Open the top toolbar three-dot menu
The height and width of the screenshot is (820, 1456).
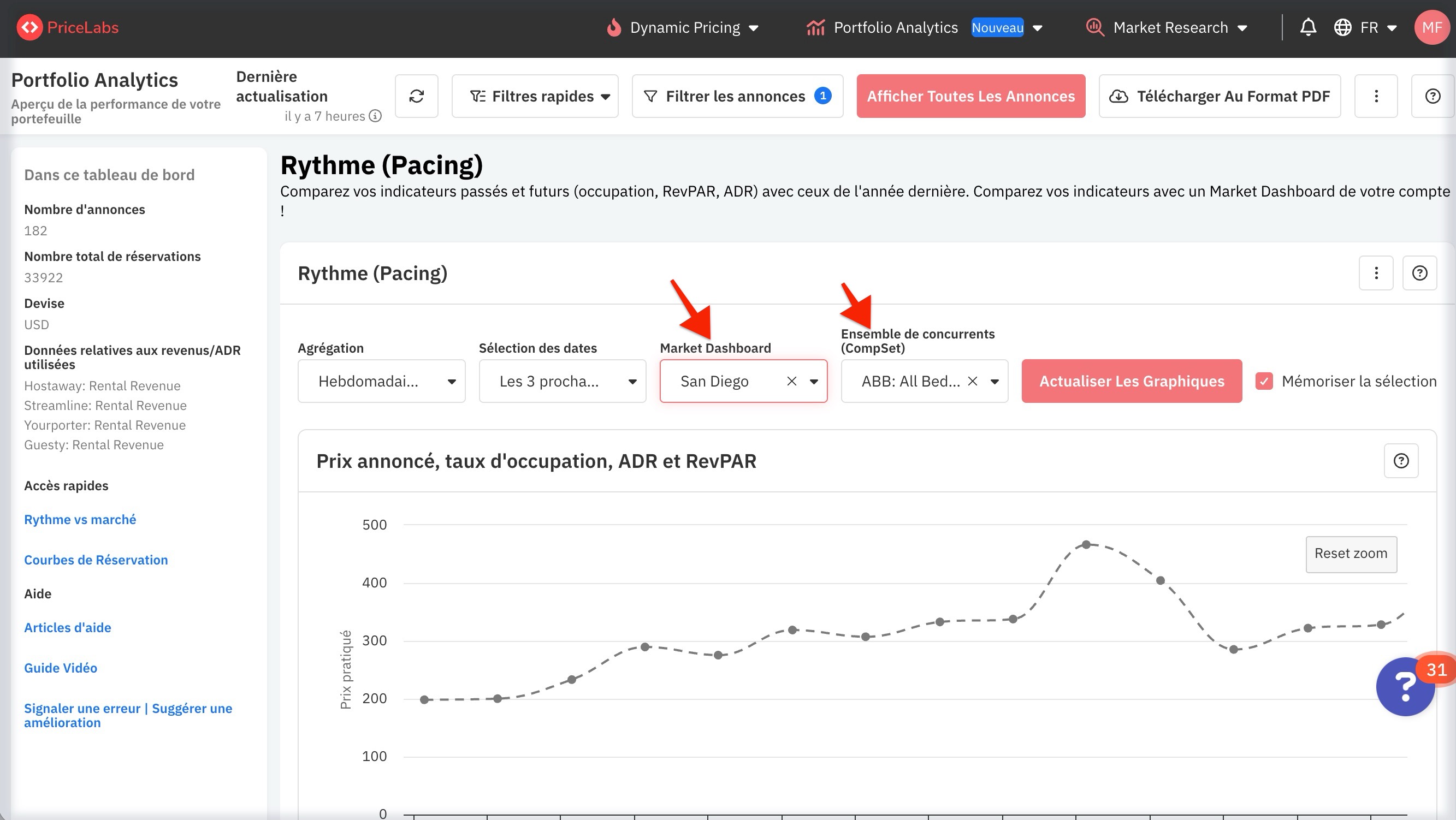(1376, 96)
